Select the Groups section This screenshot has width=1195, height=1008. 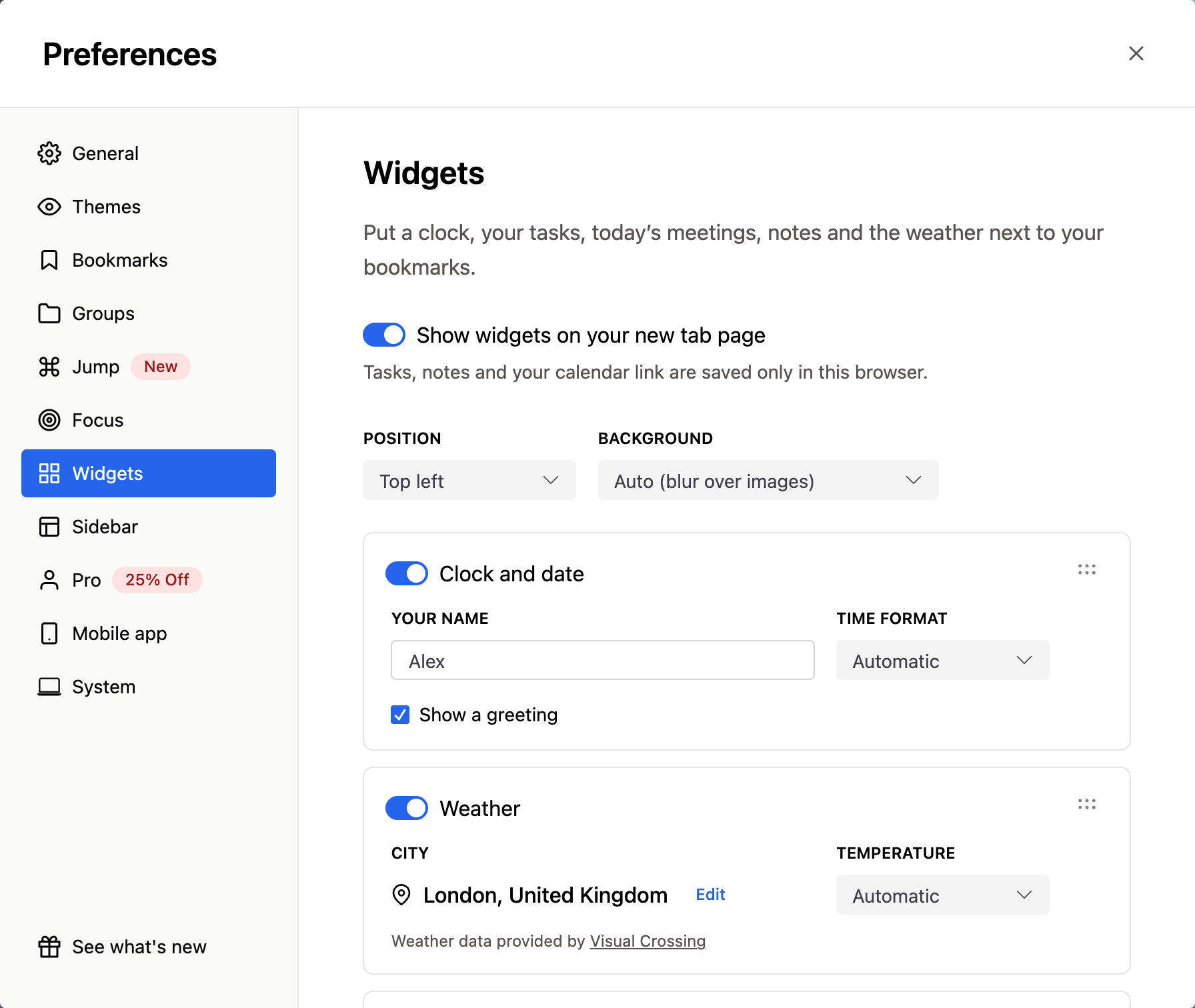[x=149, y=313]
